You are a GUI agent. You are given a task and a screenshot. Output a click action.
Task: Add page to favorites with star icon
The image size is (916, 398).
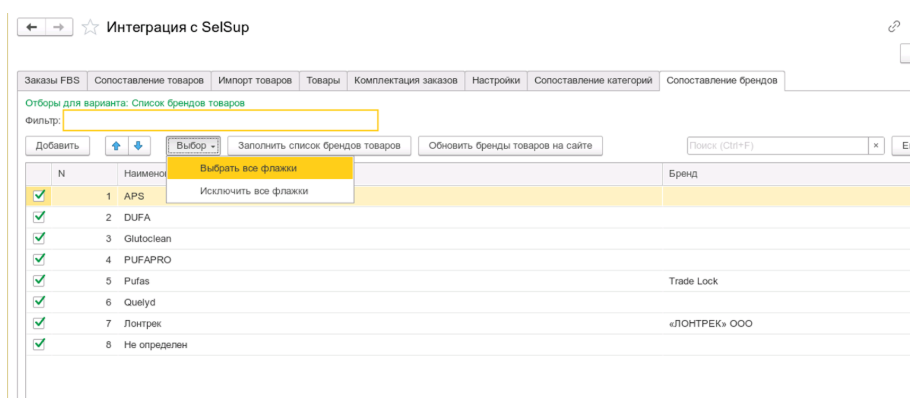89,27
